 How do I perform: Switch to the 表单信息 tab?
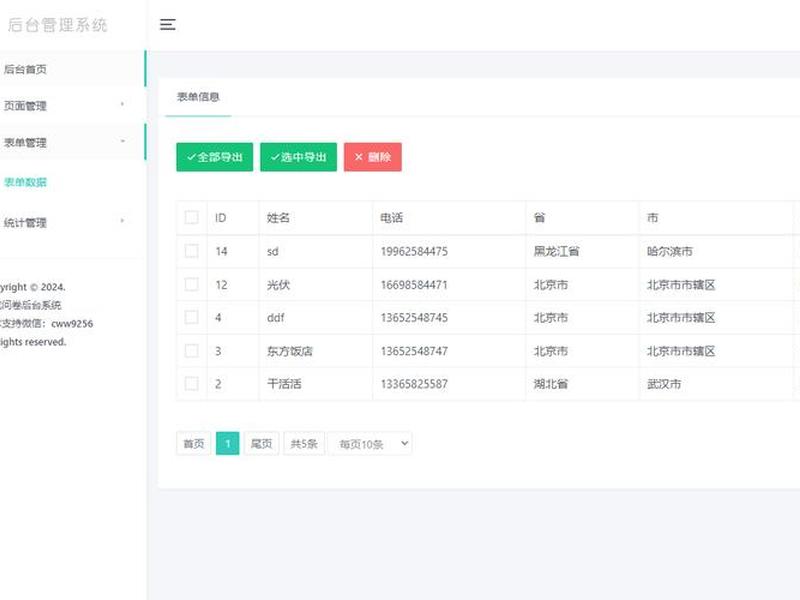(198, 96)
